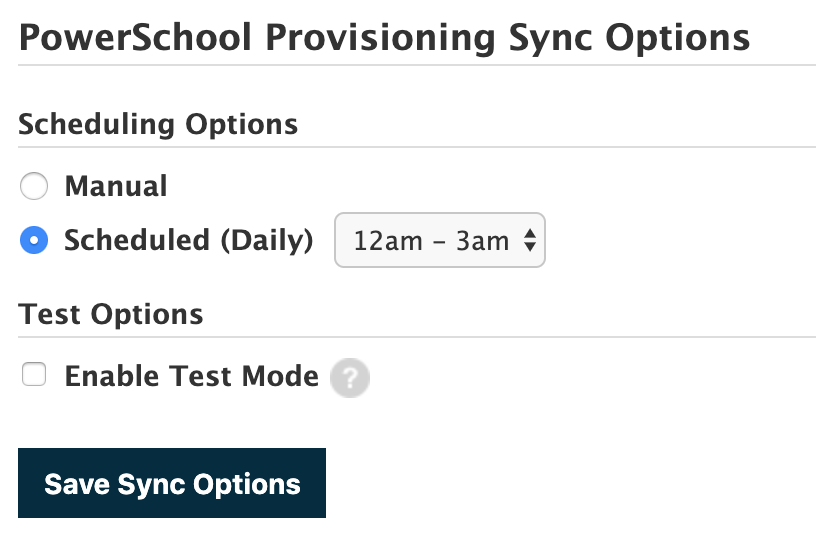Click the word 'Options' in the page title
Viewport: 816px width, 534px height.
678,39
